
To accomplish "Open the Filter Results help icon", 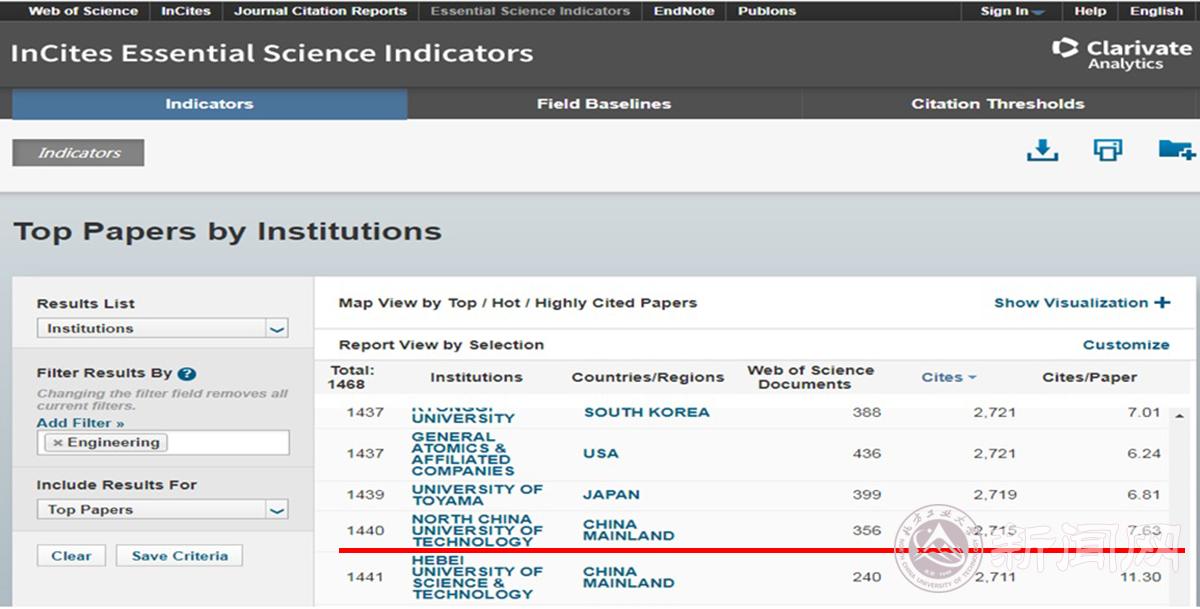I will [186, 374].
